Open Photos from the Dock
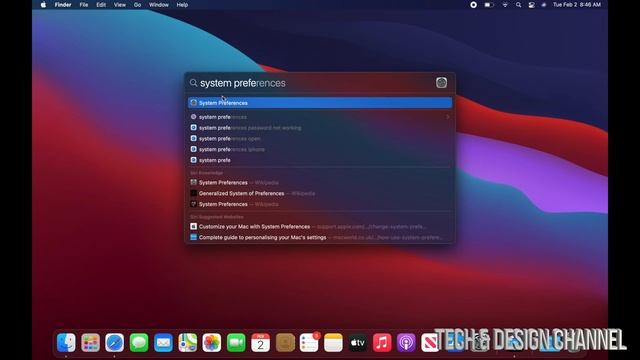 (212, 342)
